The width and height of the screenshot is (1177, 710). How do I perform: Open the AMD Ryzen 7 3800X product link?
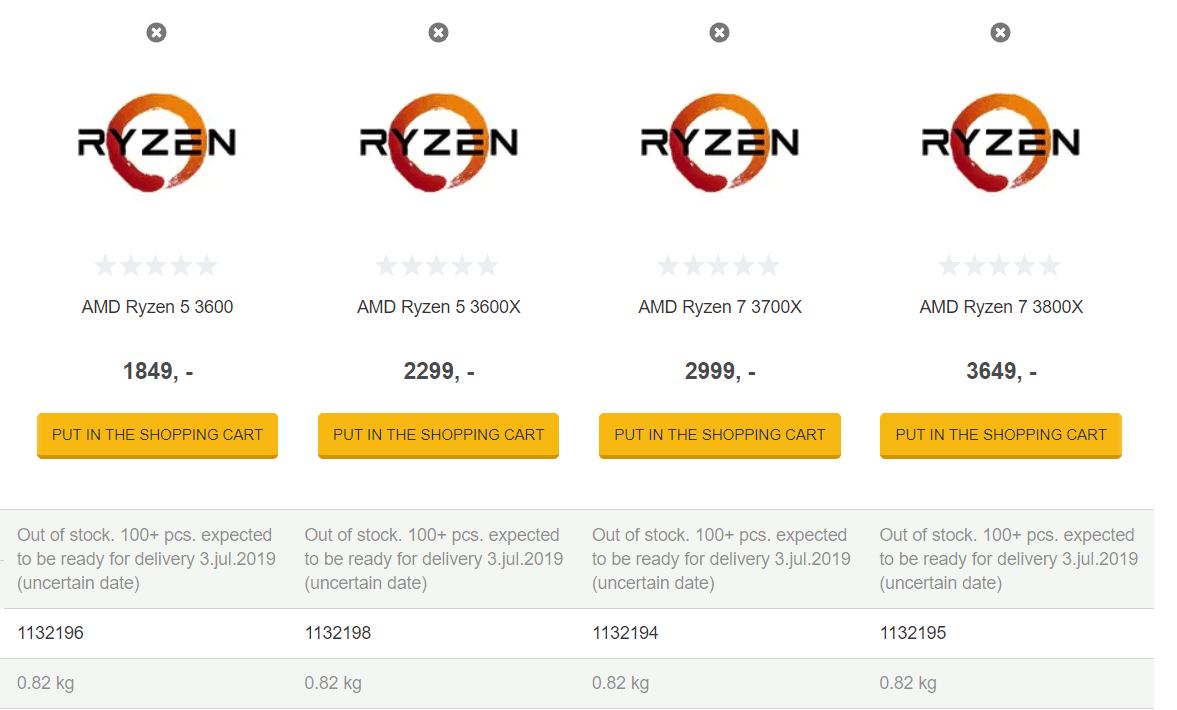[1001, 307]
